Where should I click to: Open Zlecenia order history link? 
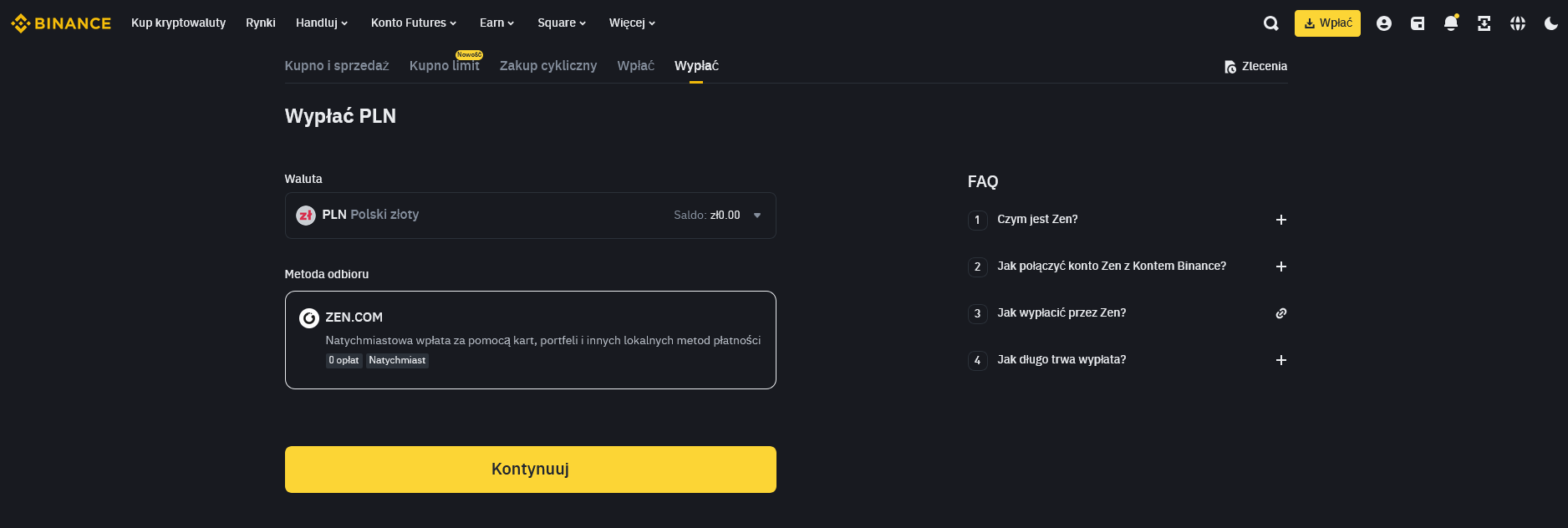pos(1255,67)
